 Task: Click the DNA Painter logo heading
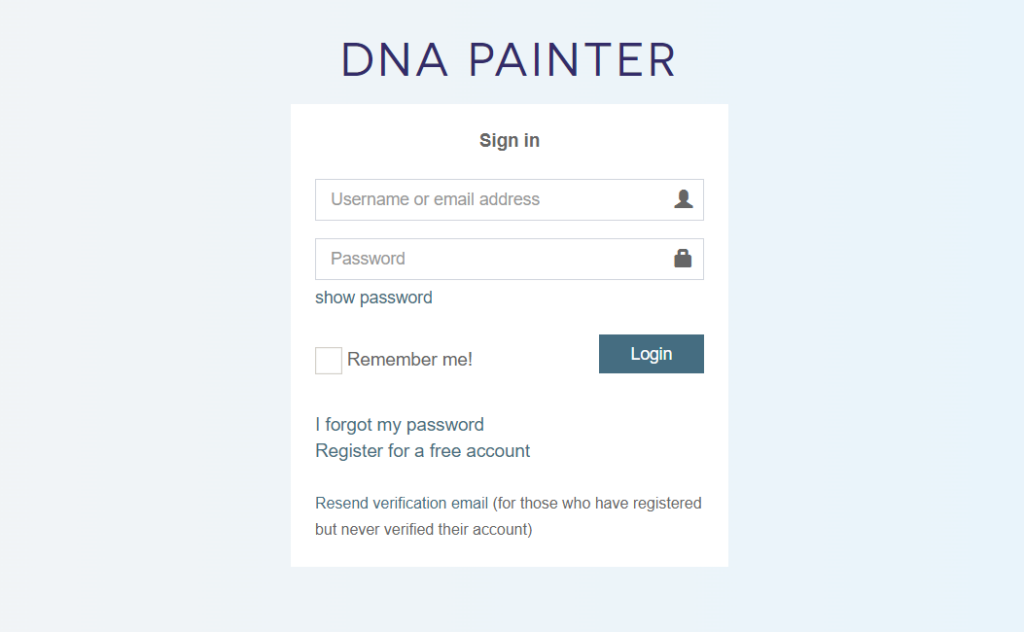click(508, 60)
